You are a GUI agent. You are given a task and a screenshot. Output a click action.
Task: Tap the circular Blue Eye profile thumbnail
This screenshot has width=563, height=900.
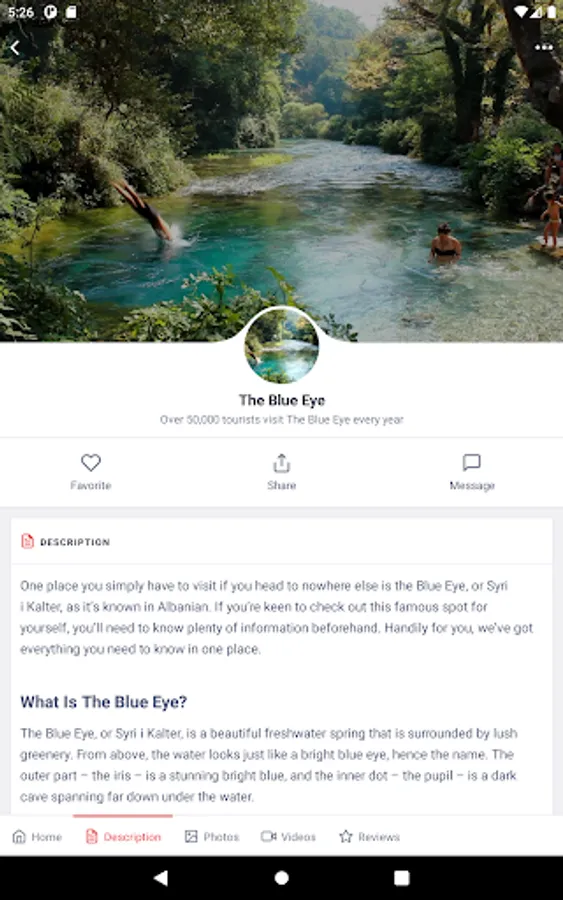[x=282, y=346]
